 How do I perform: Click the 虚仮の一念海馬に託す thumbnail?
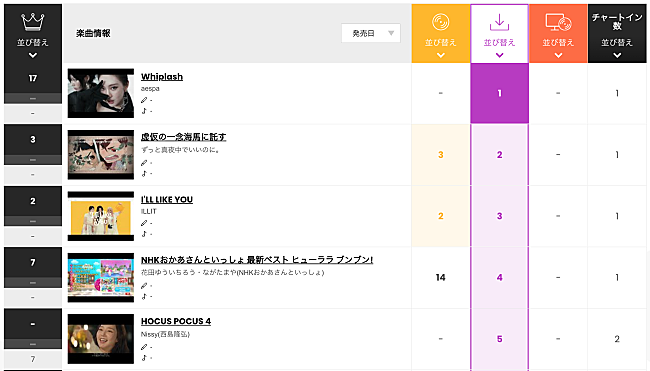click(101, 155)
